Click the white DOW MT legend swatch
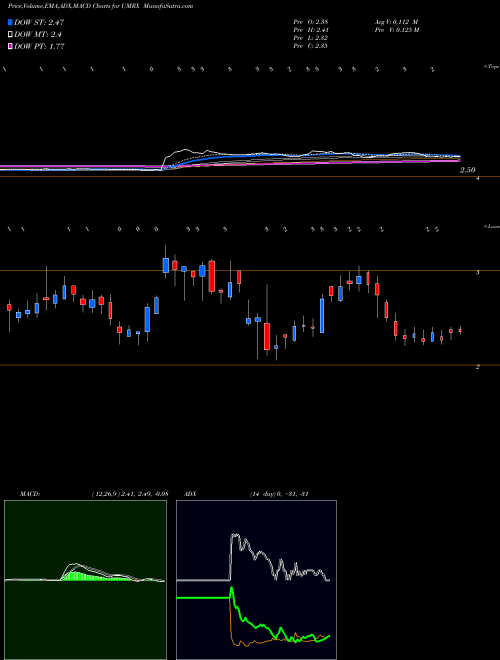The height and width of the screenshot is (660, 500). coord(10,35)
